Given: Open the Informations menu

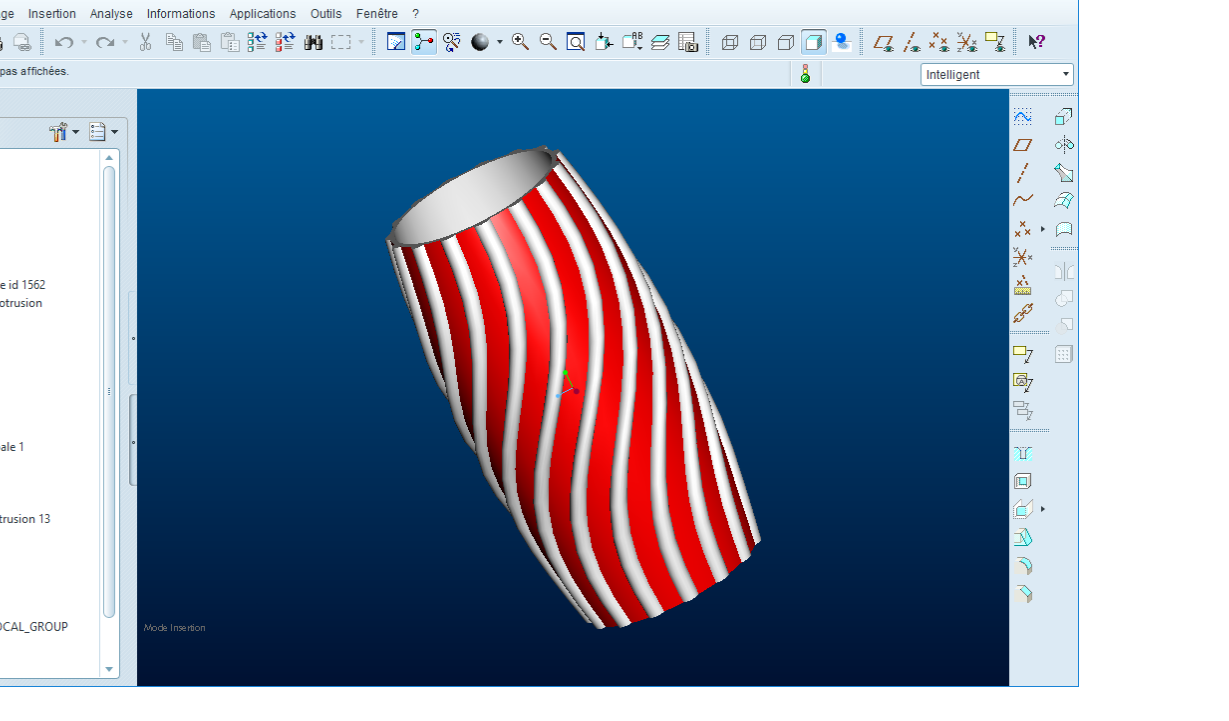Looking at the screenshot, I should (x=181, y=14).
